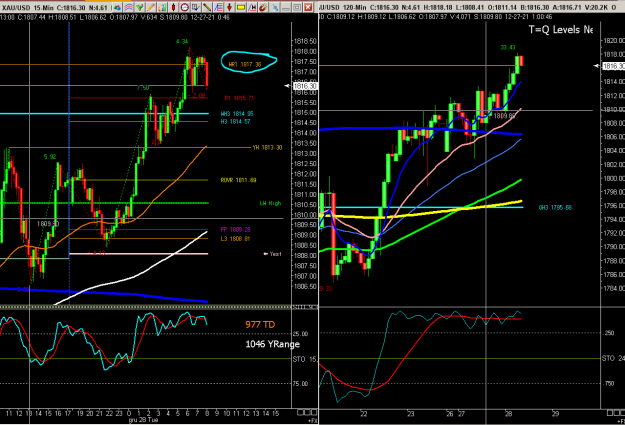Click the blue pushpin icon

click(x=275, y=7)
